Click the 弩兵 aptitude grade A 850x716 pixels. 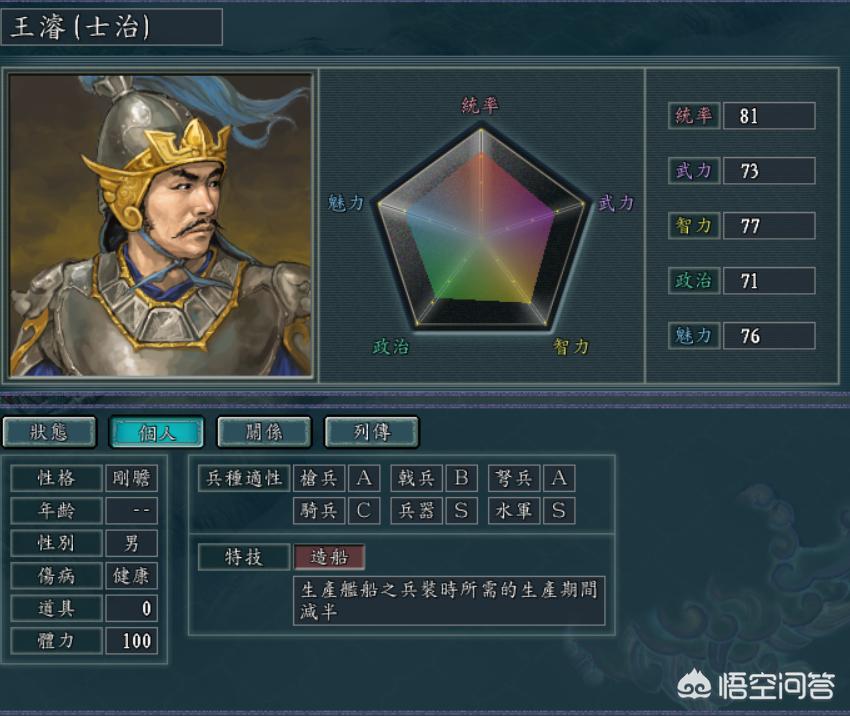[x=559, y=478]
